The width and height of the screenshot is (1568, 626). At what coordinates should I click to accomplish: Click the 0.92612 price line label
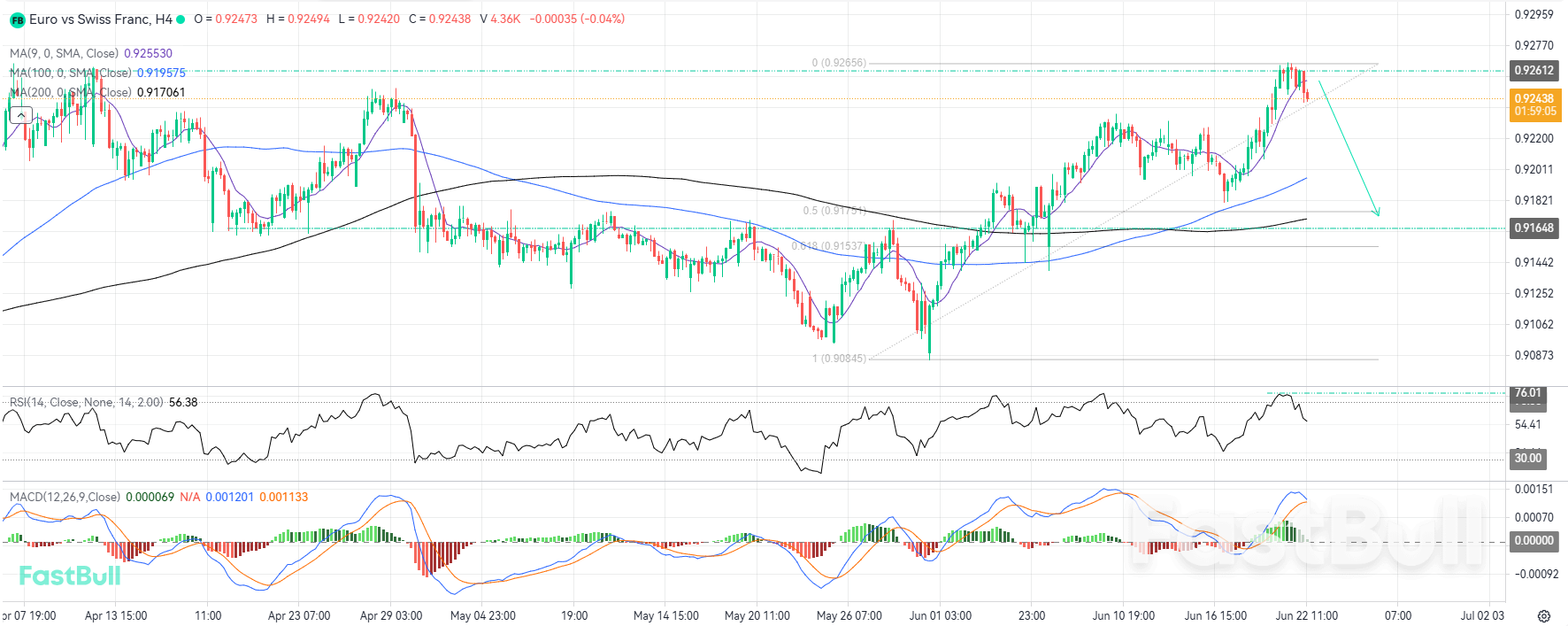click(x=1534, y=70)
